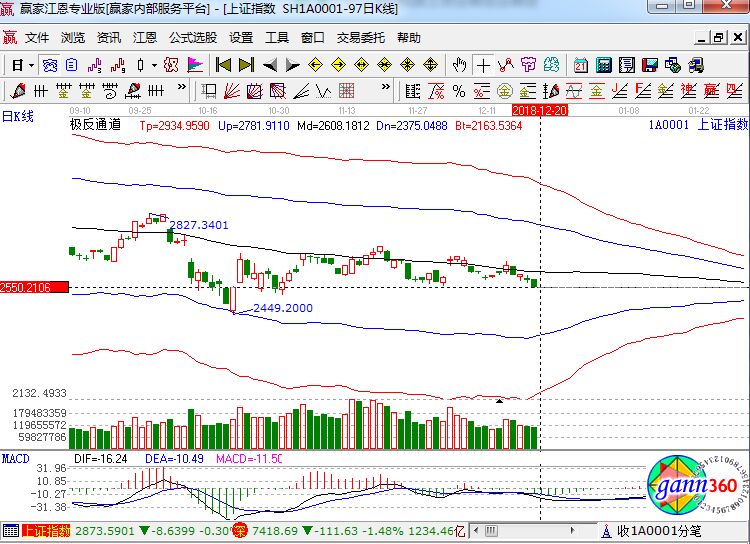
Task: Click the floppy disk save icon
Action: (650, 65)
